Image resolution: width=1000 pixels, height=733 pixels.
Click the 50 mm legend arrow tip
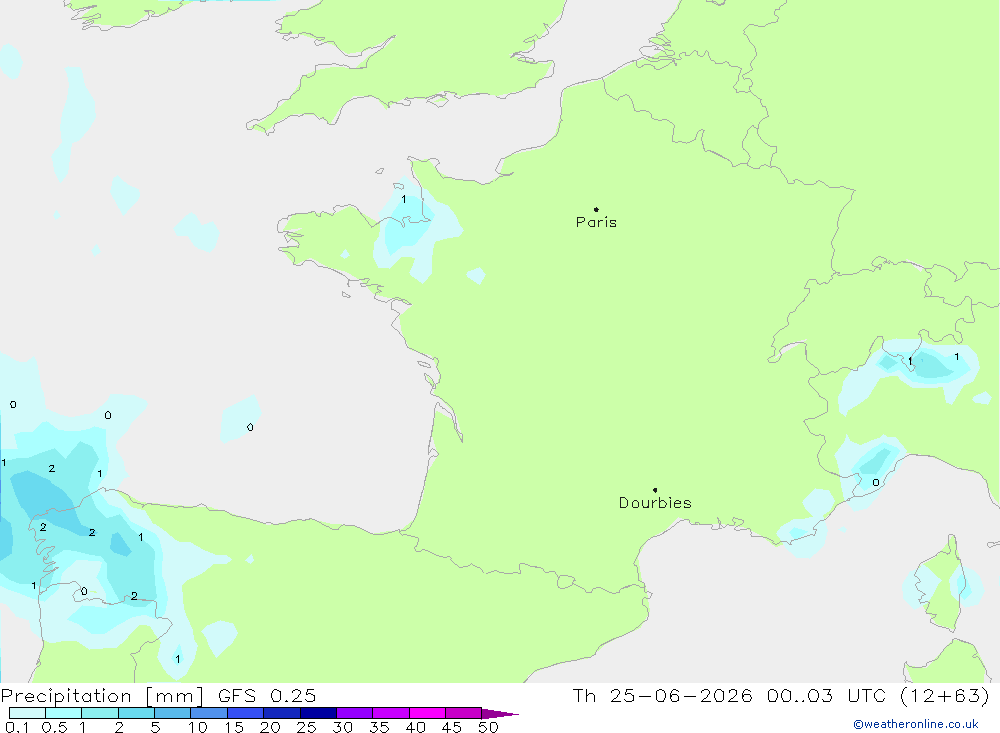[x=500, y=713]
